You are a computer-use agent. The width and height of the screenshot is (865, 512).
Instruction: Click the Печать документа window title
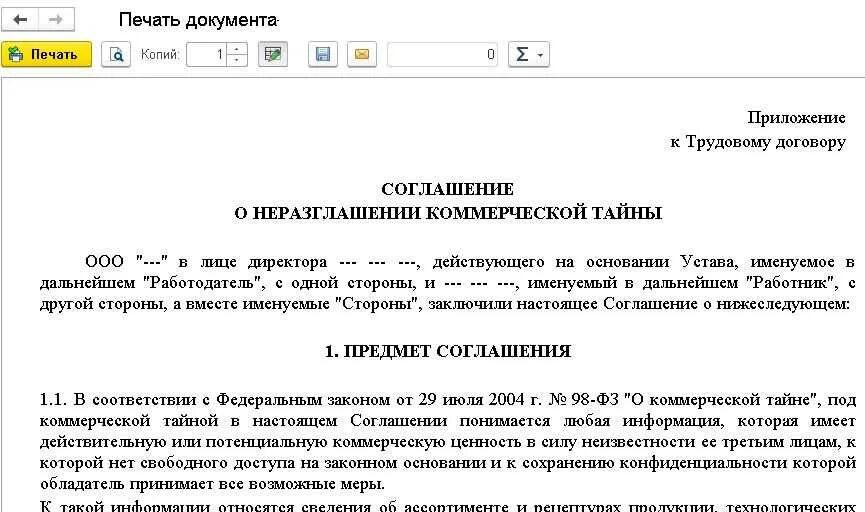(198, 20)
